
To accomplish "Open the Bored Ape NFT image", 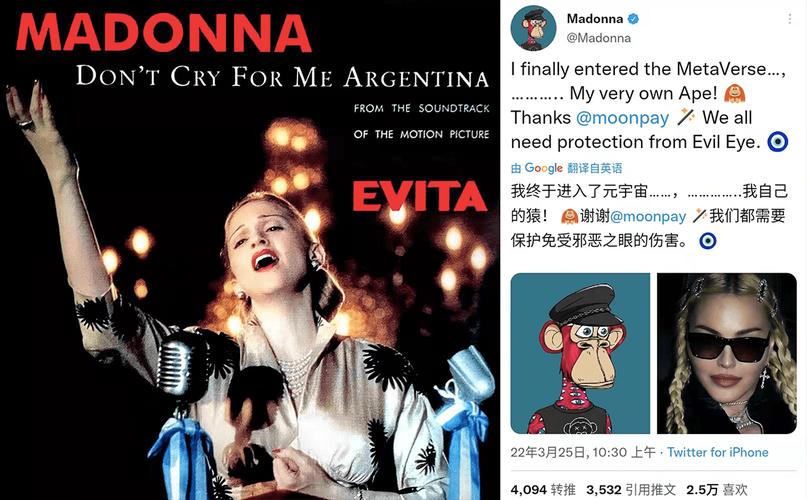I will click(x=580, y=353).
